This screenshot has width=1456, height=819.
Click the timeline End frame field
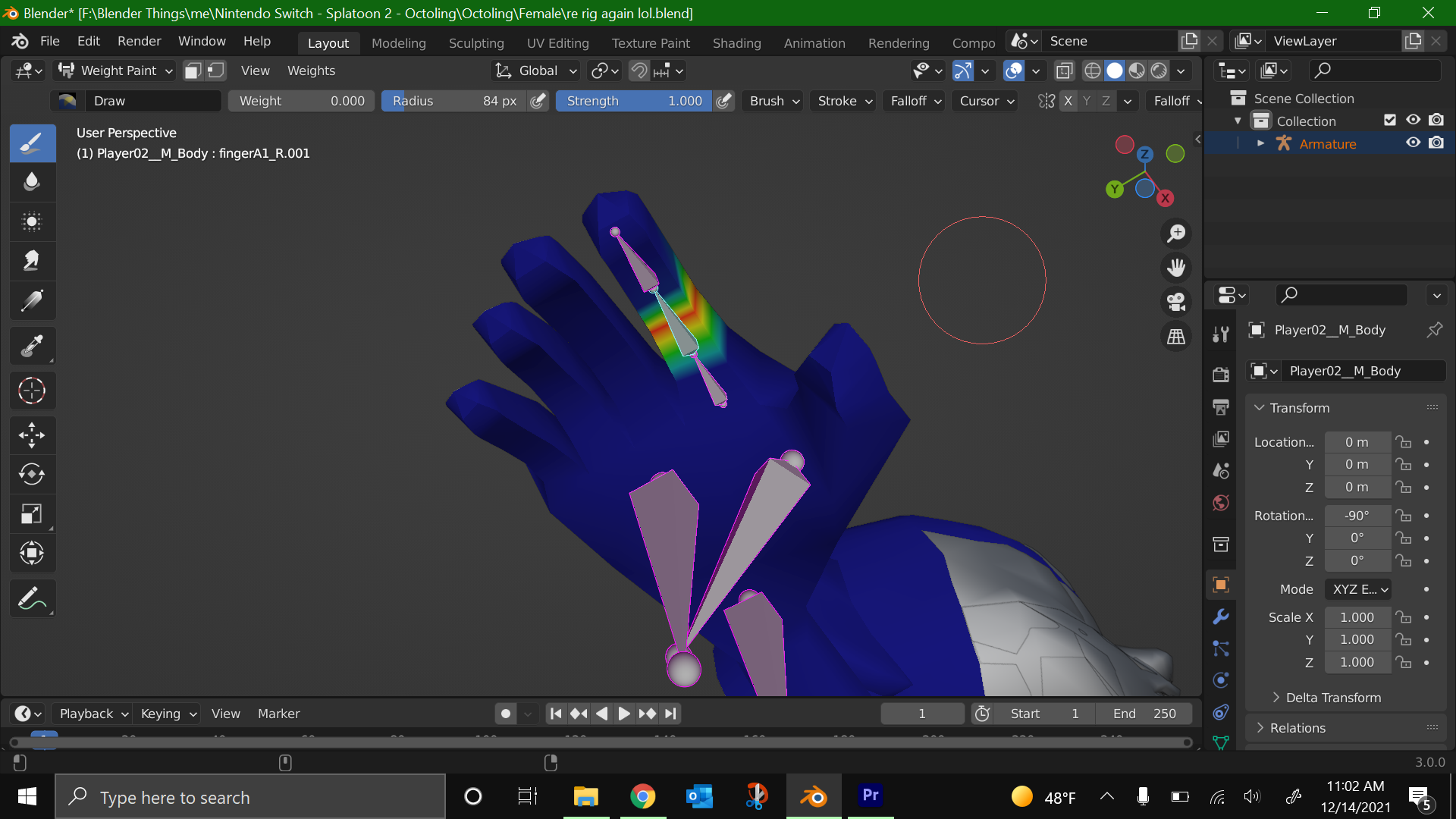pos(1144,714)
